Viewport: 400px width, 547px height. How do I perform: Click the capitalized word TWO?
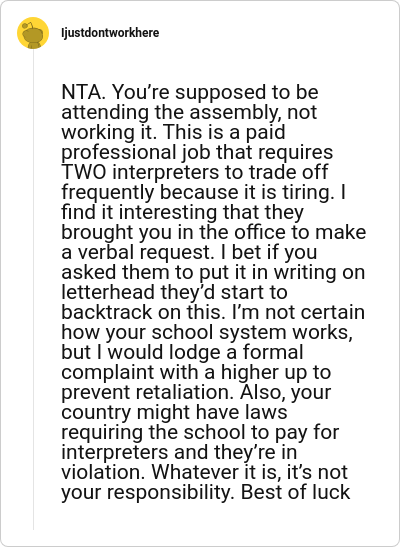pyautogui.click(x=84, y=172)
